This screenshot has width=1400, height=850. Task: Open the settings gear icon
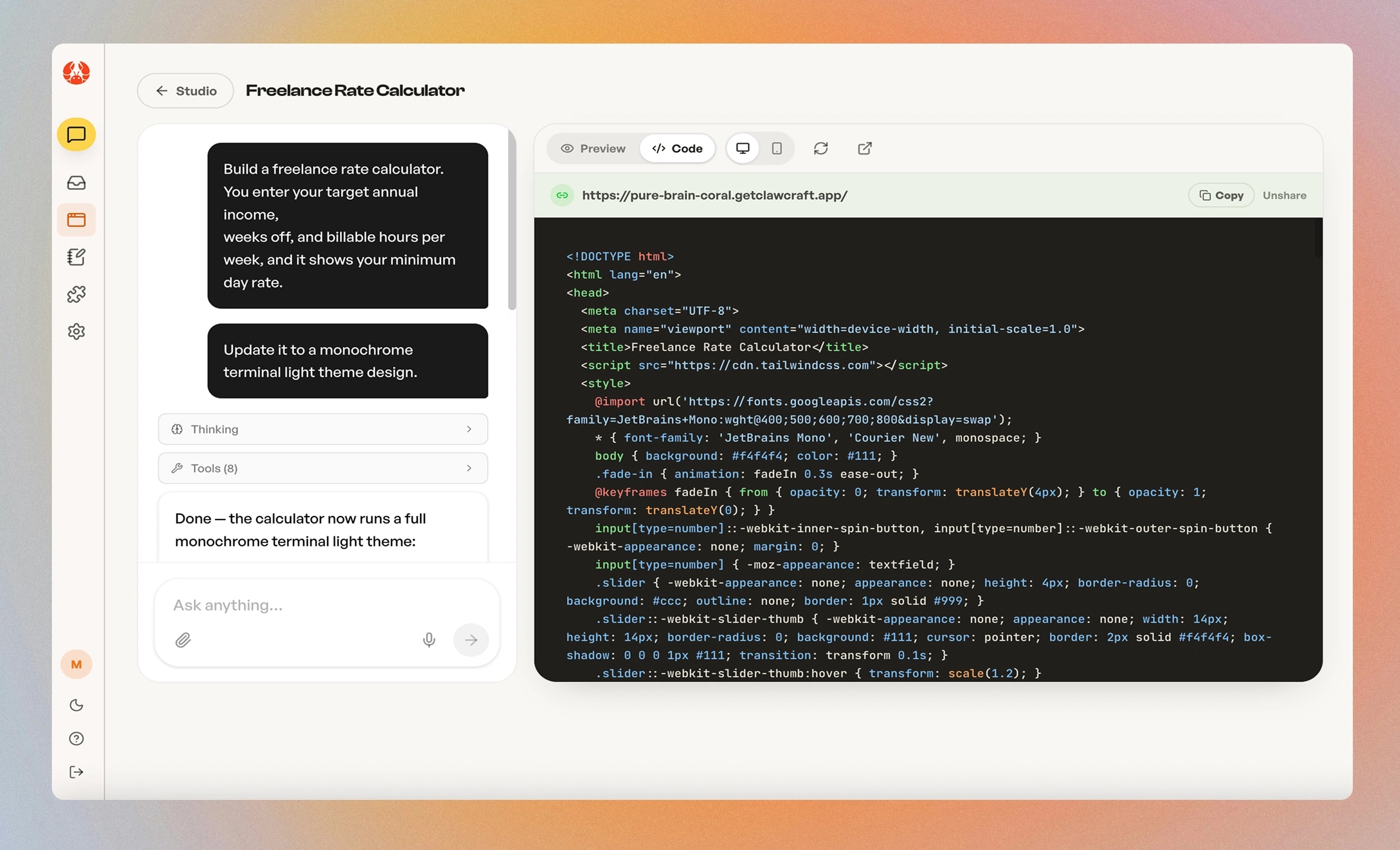click(x=76, y=331)
